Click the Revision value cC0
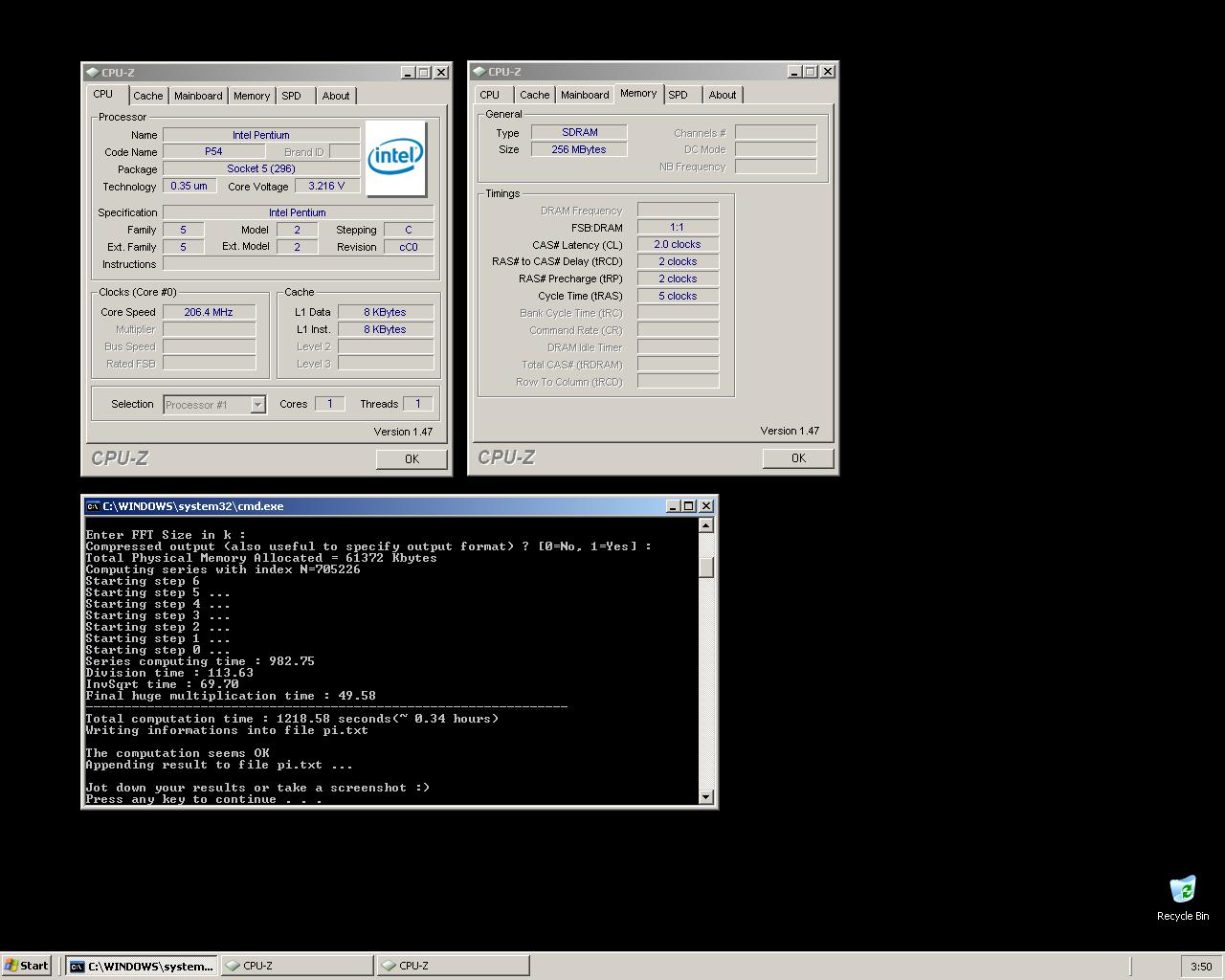This screenshot has width=1225, height=980. (x=409, y=247)
